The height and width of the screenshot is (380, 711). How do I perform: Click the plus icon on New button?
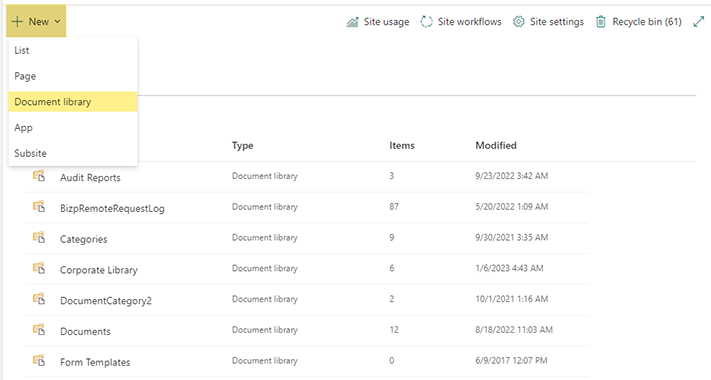[x=17, y=21]
